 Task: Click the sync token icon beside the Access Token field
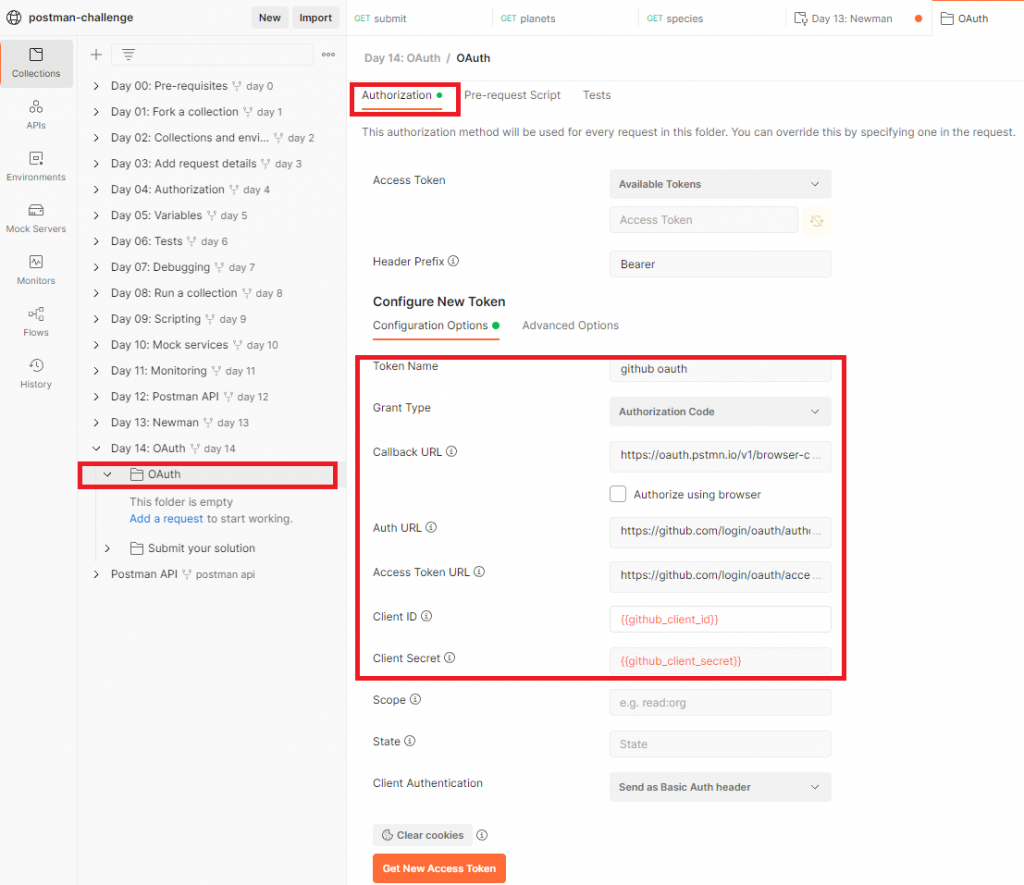(816, 221)
